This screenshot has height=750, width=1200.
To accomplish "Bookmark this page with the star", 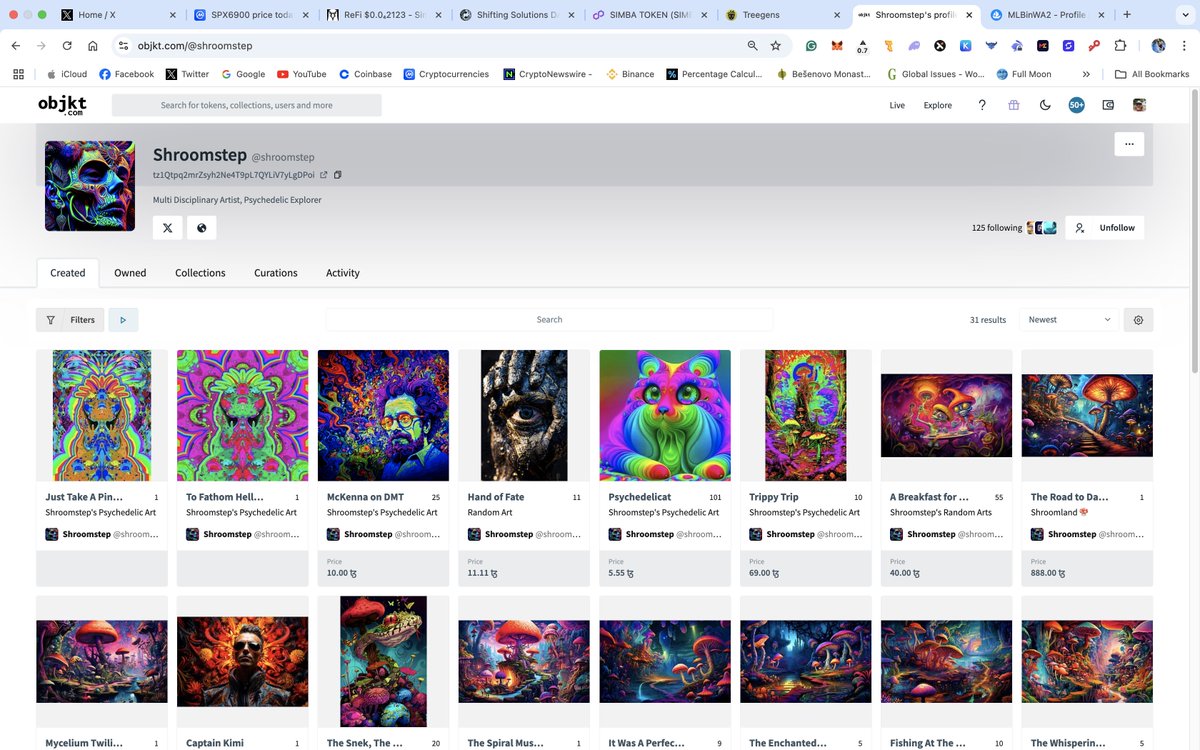I will 776,46.
